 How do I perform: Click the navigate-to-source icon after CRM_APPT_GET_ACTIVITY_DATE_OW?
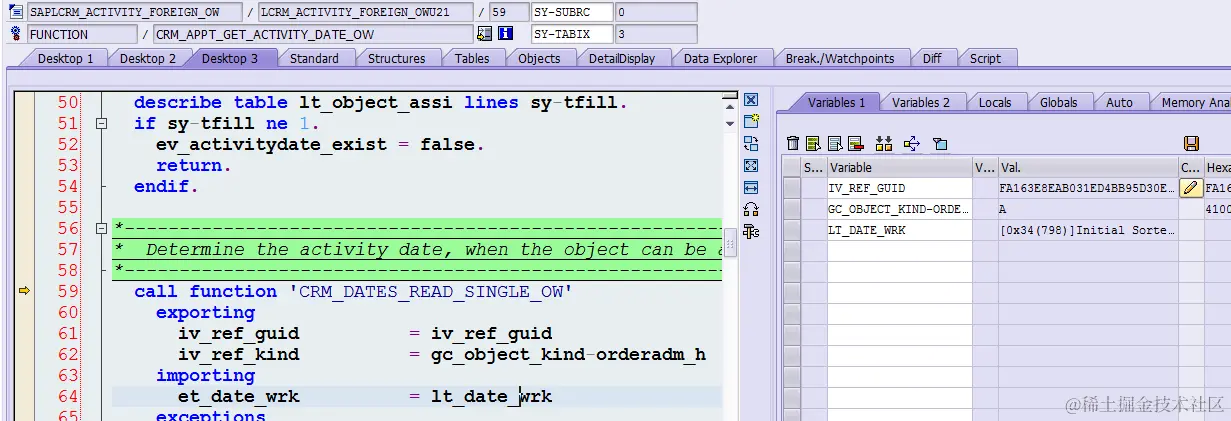(x=484, y=34)
